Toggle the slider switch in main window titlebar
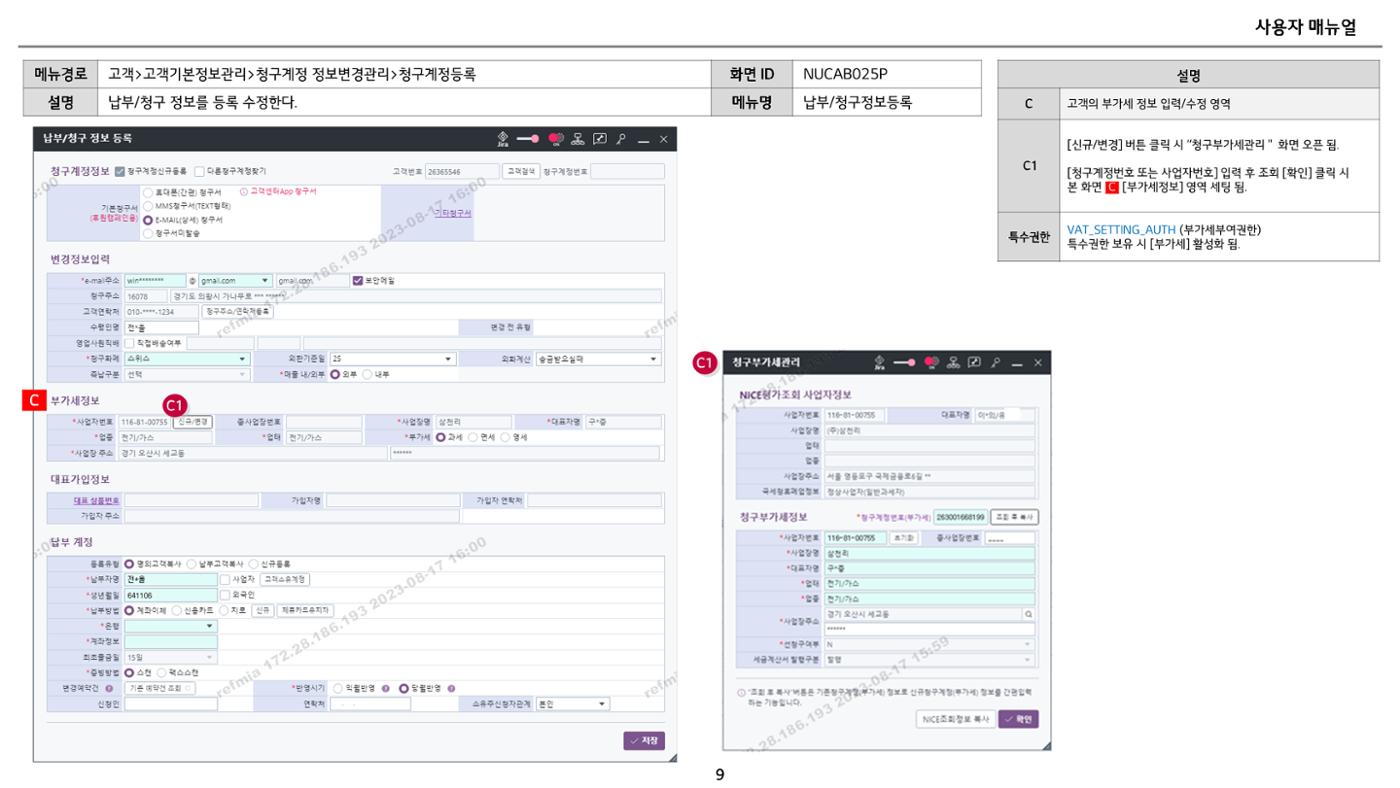This screenshot has height=788, width=1400. (x=531, y=138)
